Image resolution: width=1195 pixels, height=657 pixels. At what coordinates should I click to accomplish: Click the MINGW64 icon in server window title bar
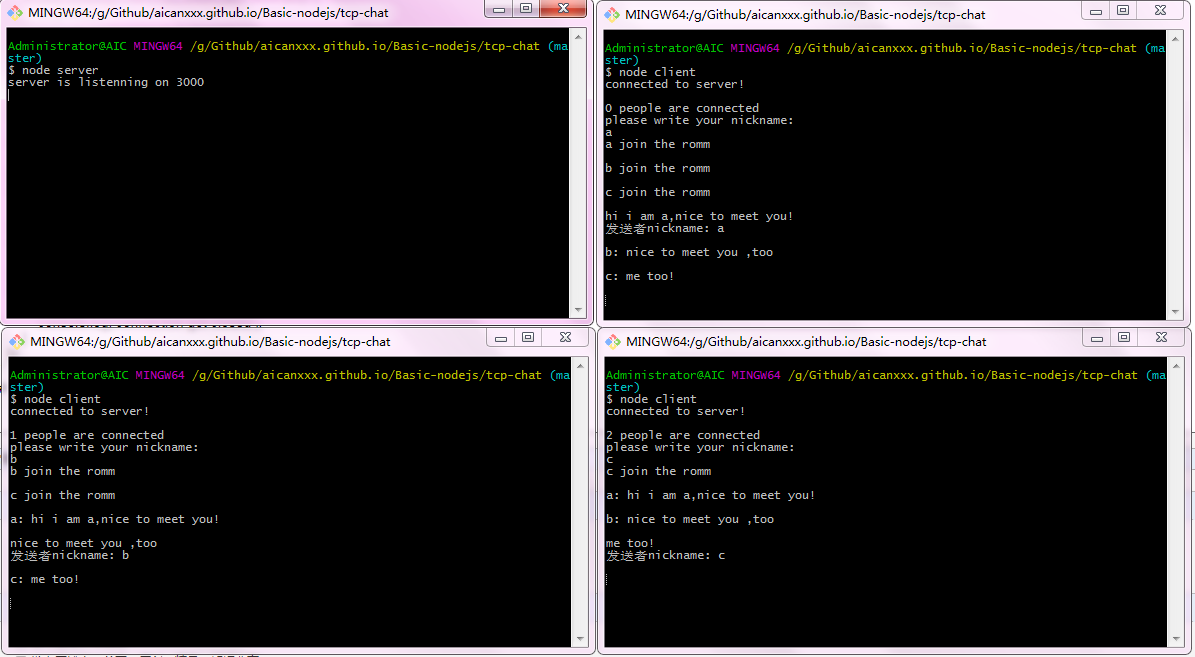click(x=15, y=12)
